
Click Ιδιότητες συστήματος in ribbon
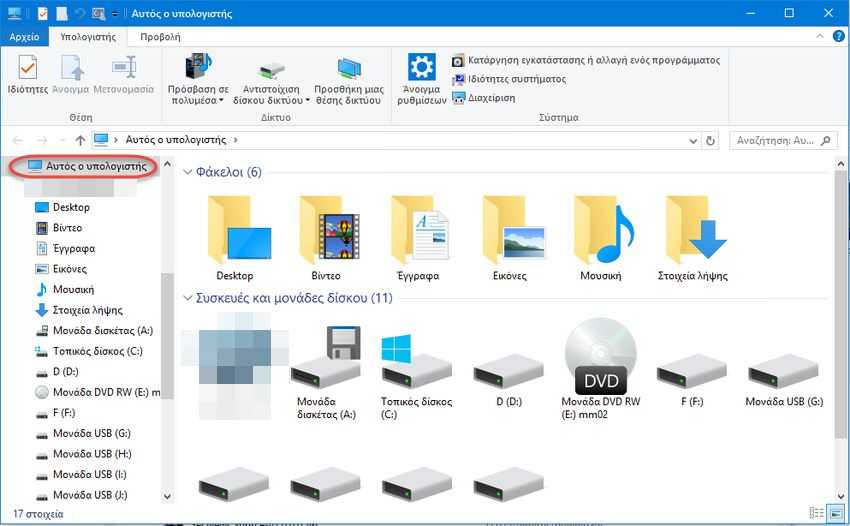(509, 79)
